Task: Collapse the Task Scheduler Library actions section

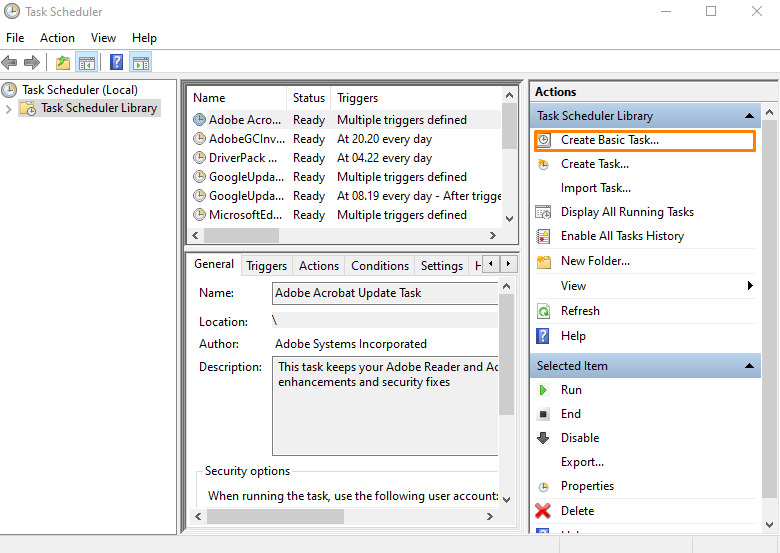Action: [749, 116]
